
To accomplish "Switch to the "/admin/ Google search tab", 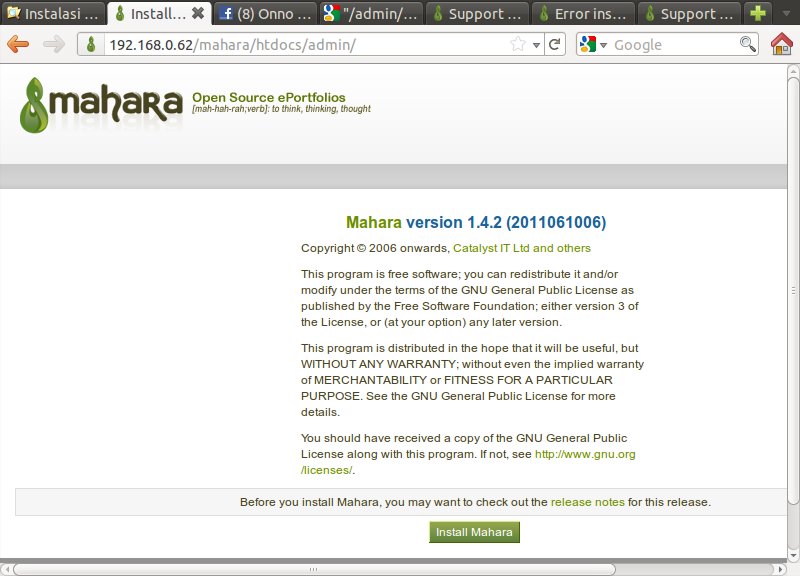I will point(371,13).
